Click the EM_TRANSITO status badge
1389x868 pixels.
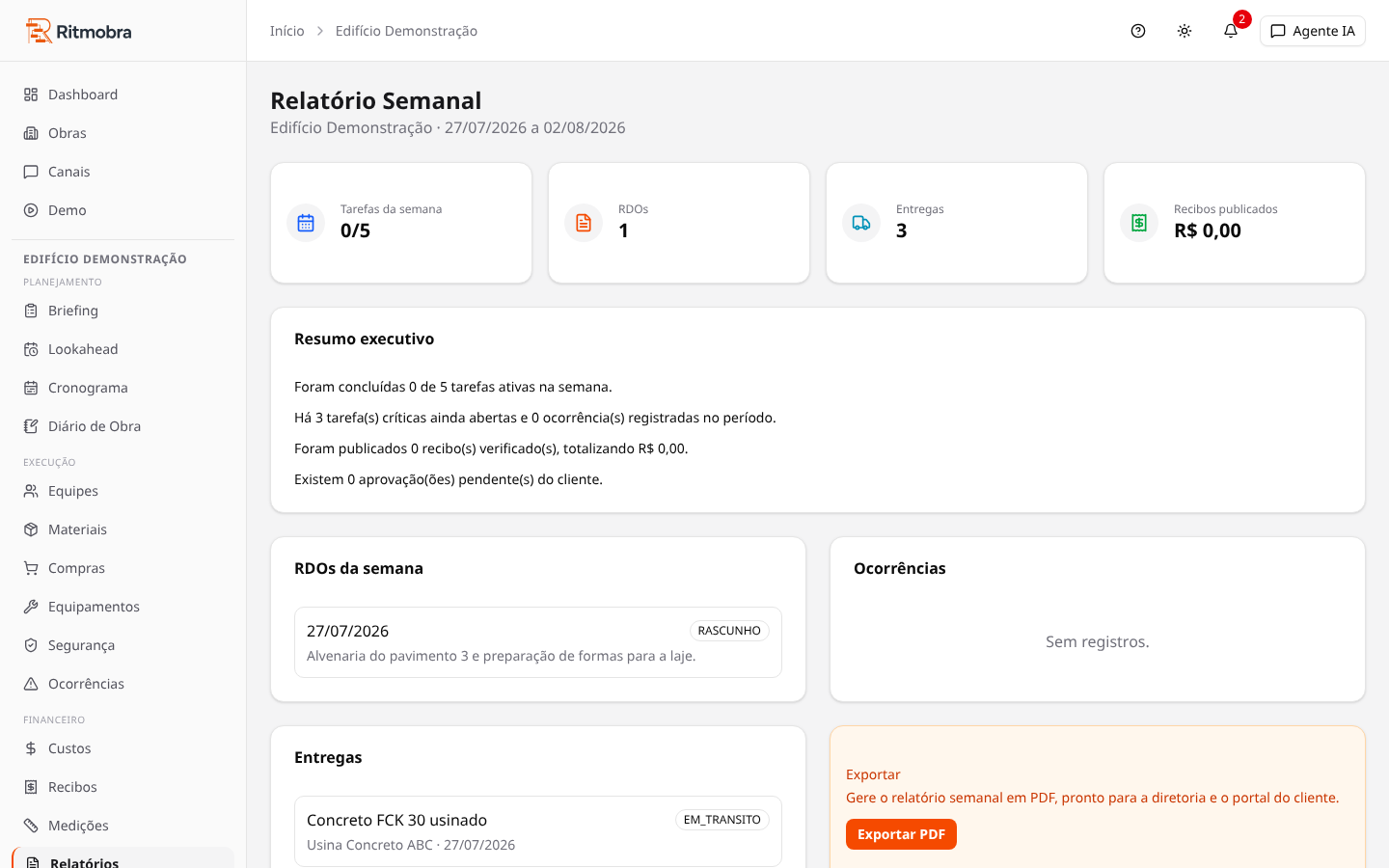pos(722,820)
